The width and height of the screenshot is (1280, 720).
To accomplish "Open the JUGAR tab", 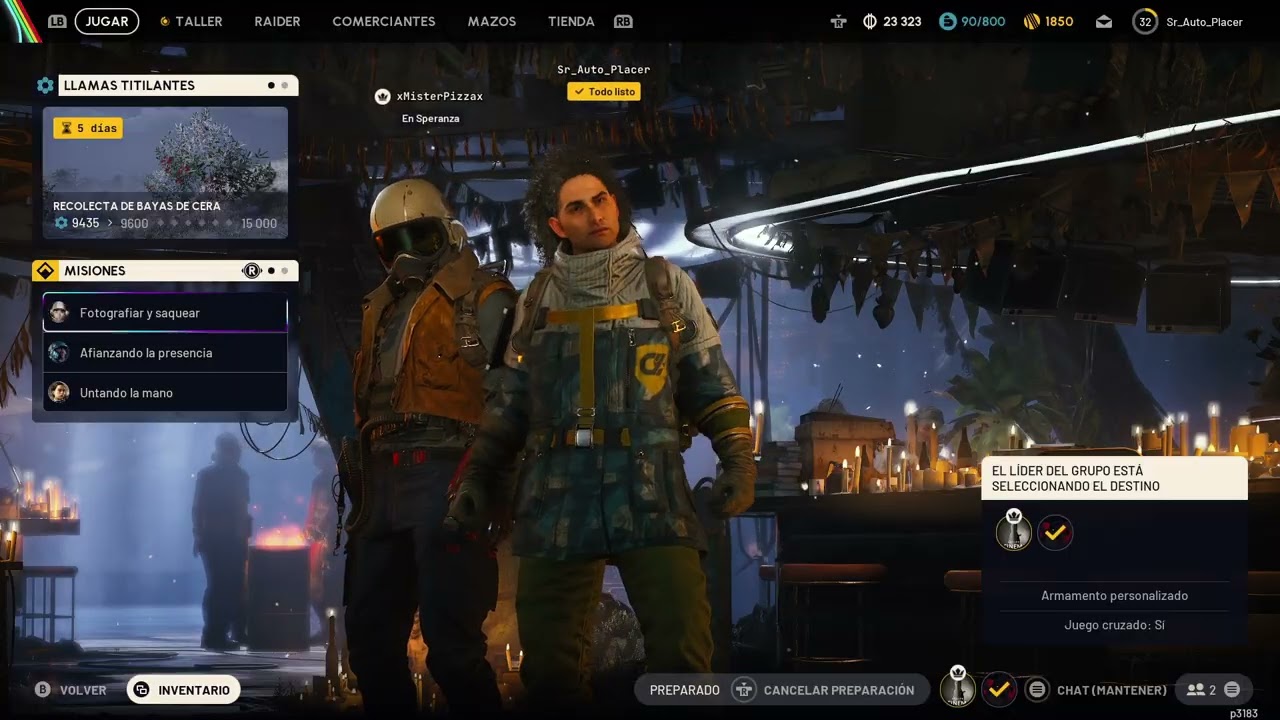I will tap(106, 21).
